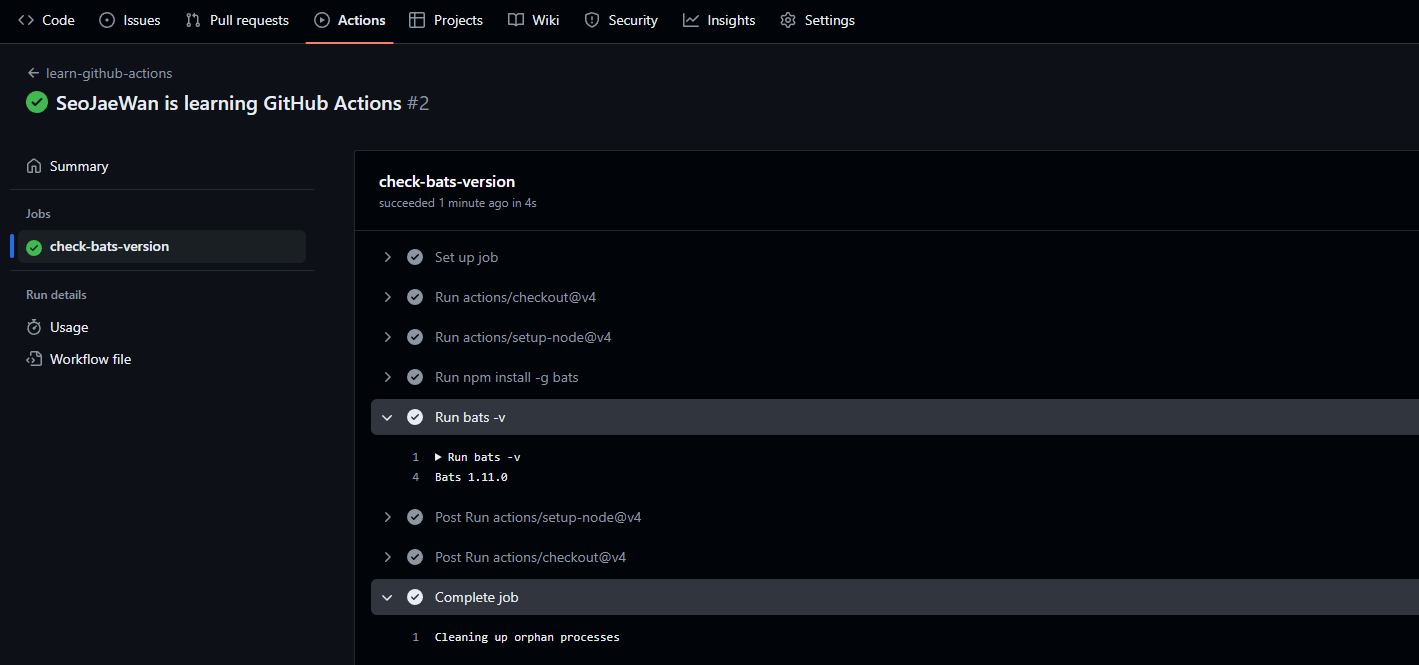Open the Code tab
The image size is (1419, 665).
(46, 20)
